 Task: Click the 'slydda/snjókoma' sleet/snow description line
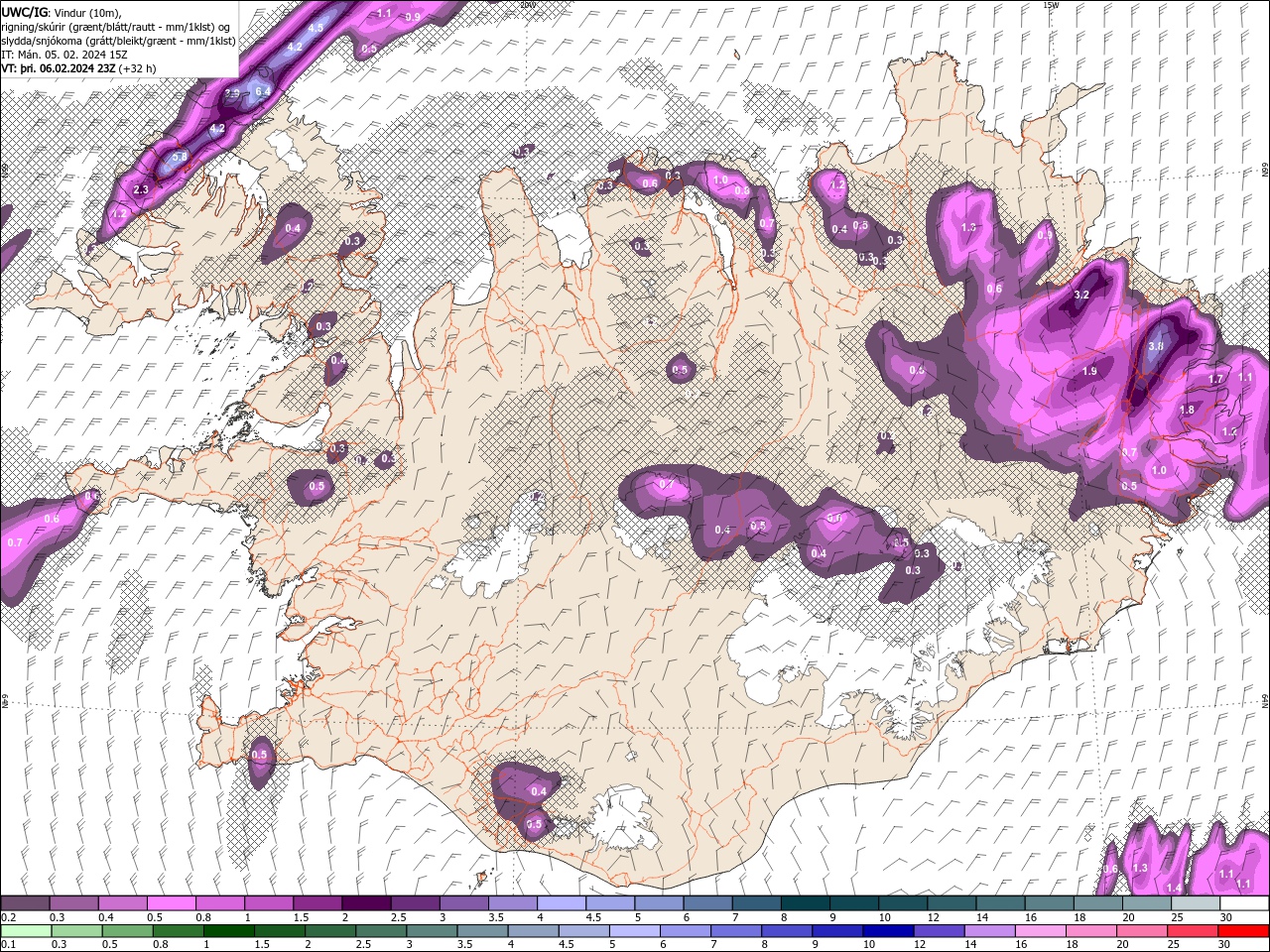pyautogui.click(x=118, y=41)
